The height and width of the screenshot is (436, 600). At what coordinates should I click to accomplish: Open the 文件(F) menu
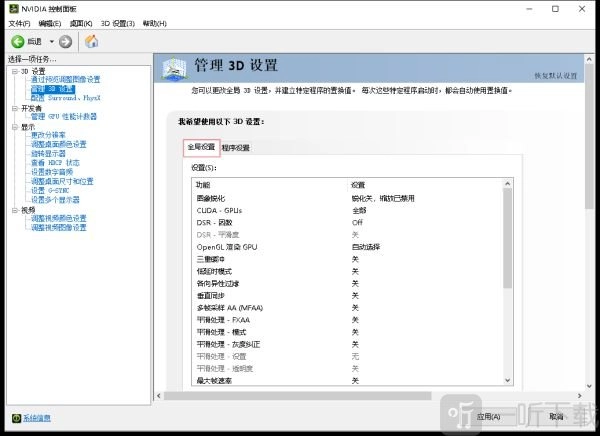pyautogui.click(x=19, y=23)
